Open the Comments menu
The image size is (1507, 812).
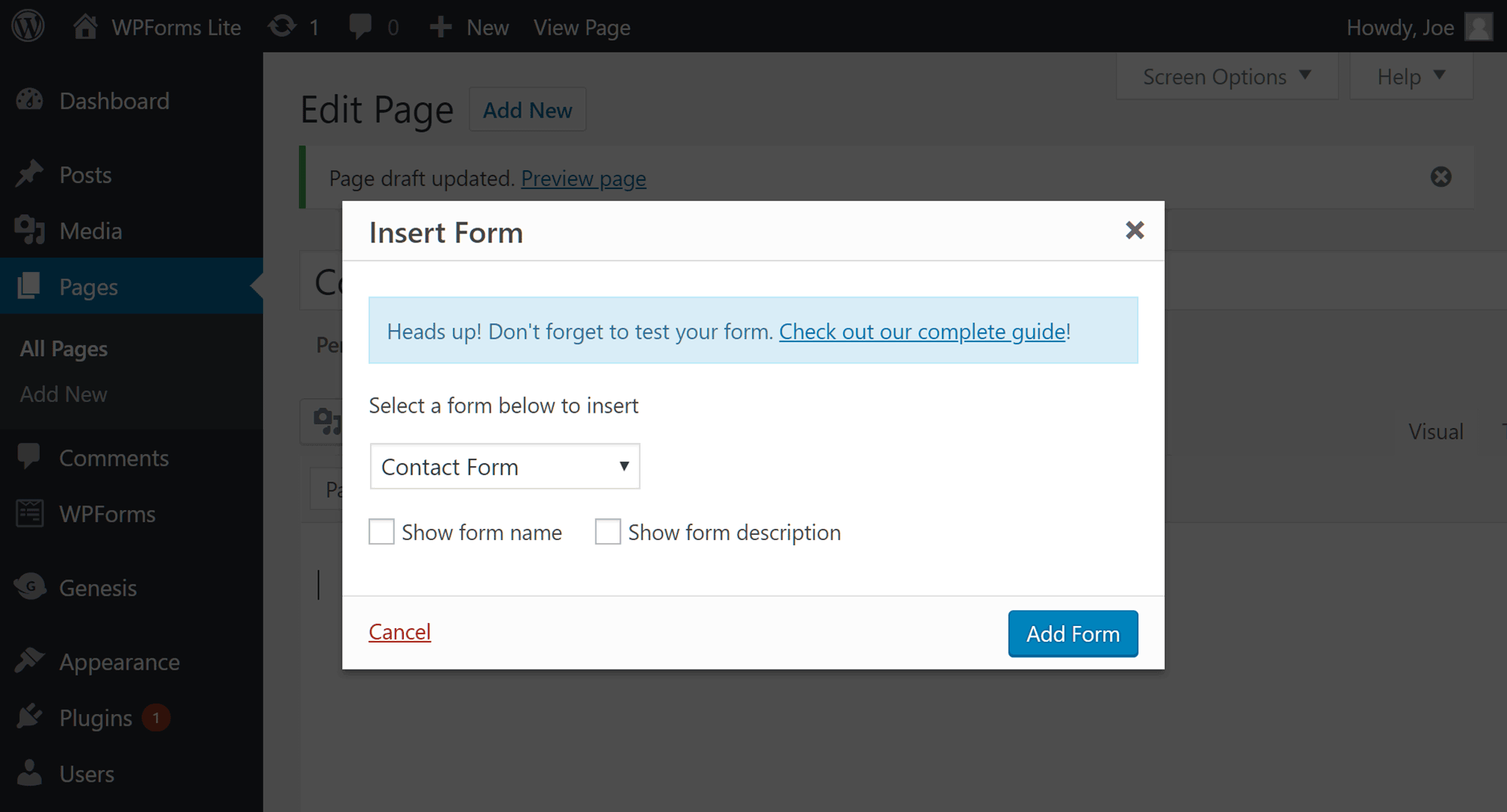click(x=114, y=458)
